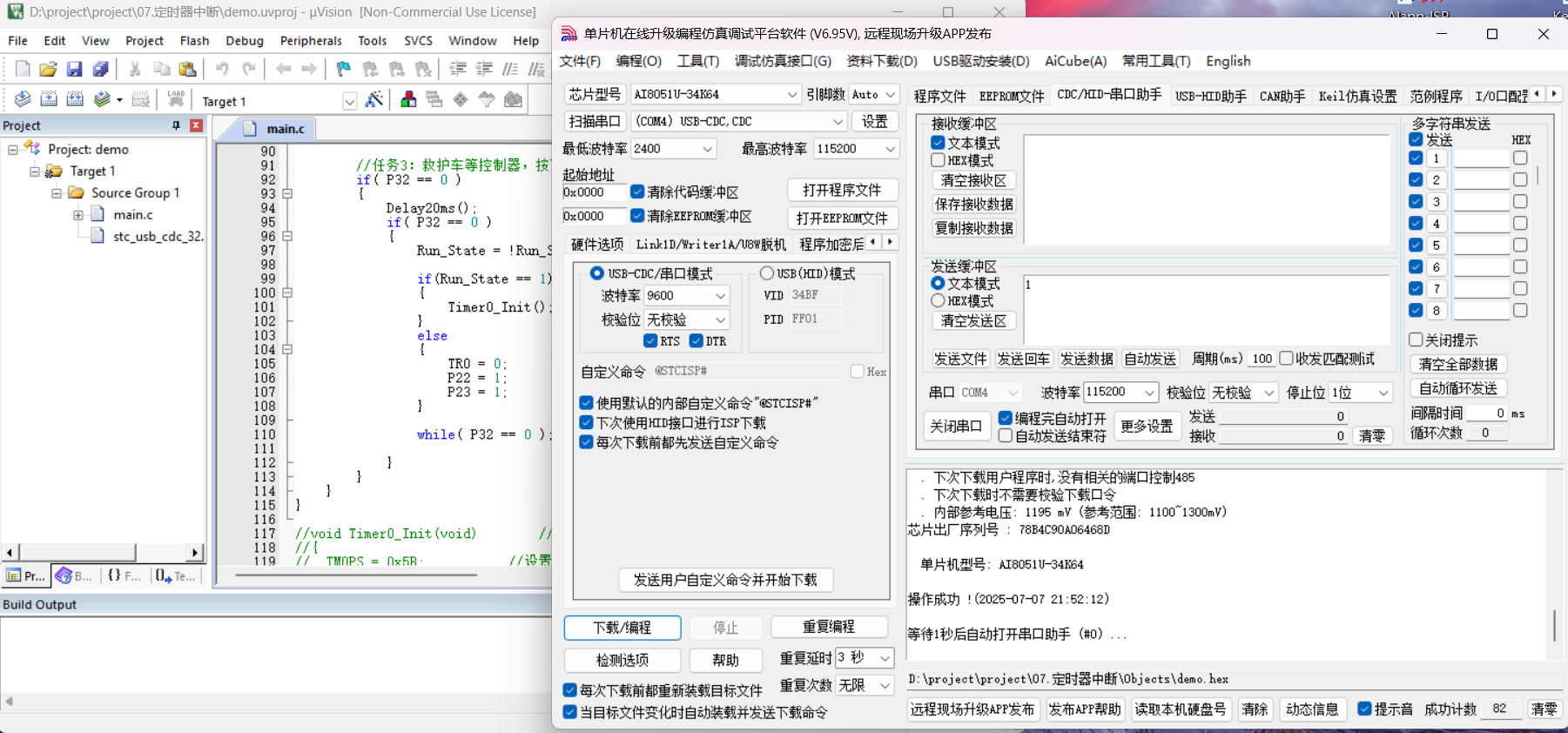Comment selection icon in µVision toolbar
The width and height of the screenshot is (1568, 733).
(510, 69)
